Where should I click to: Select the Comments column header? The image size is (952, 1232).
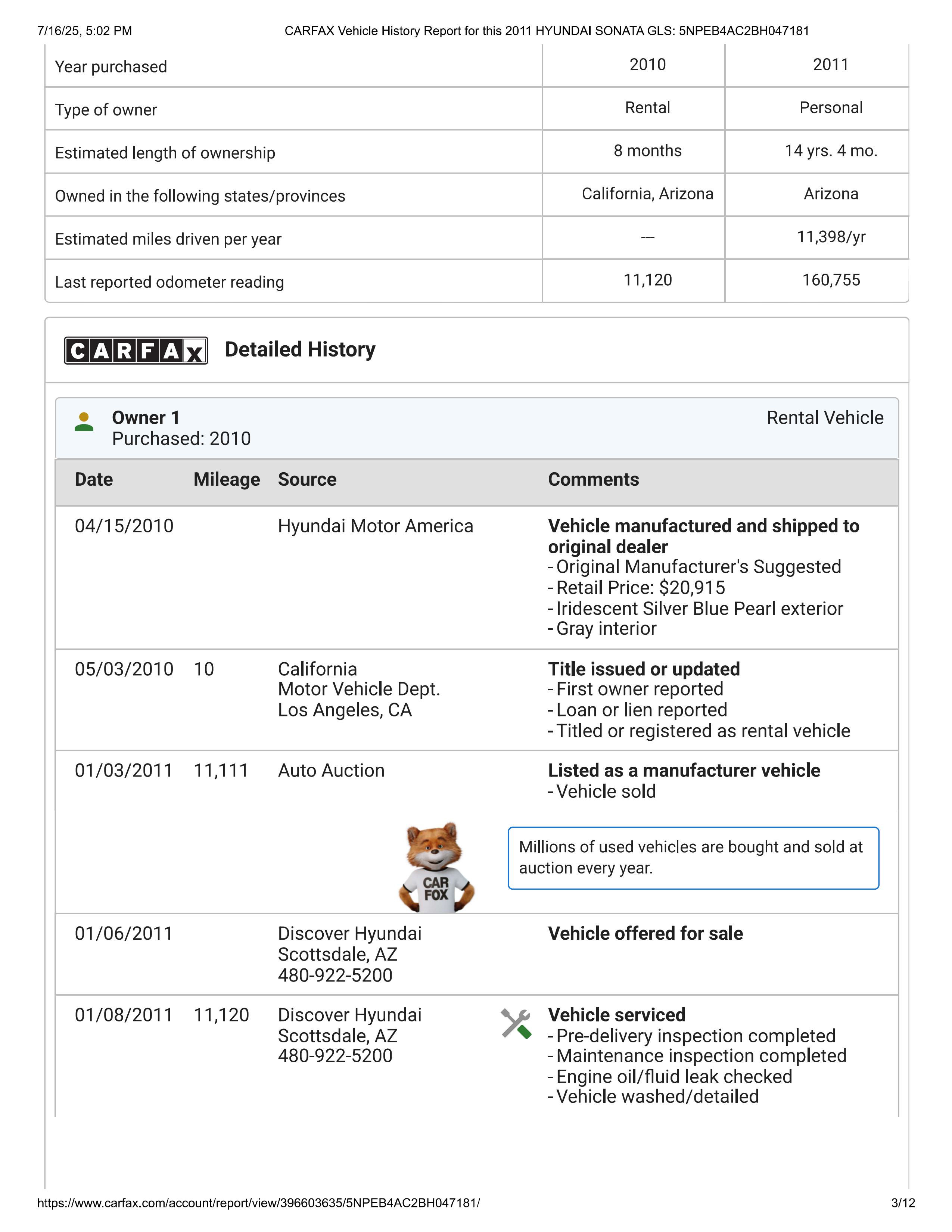pos(593,479)
